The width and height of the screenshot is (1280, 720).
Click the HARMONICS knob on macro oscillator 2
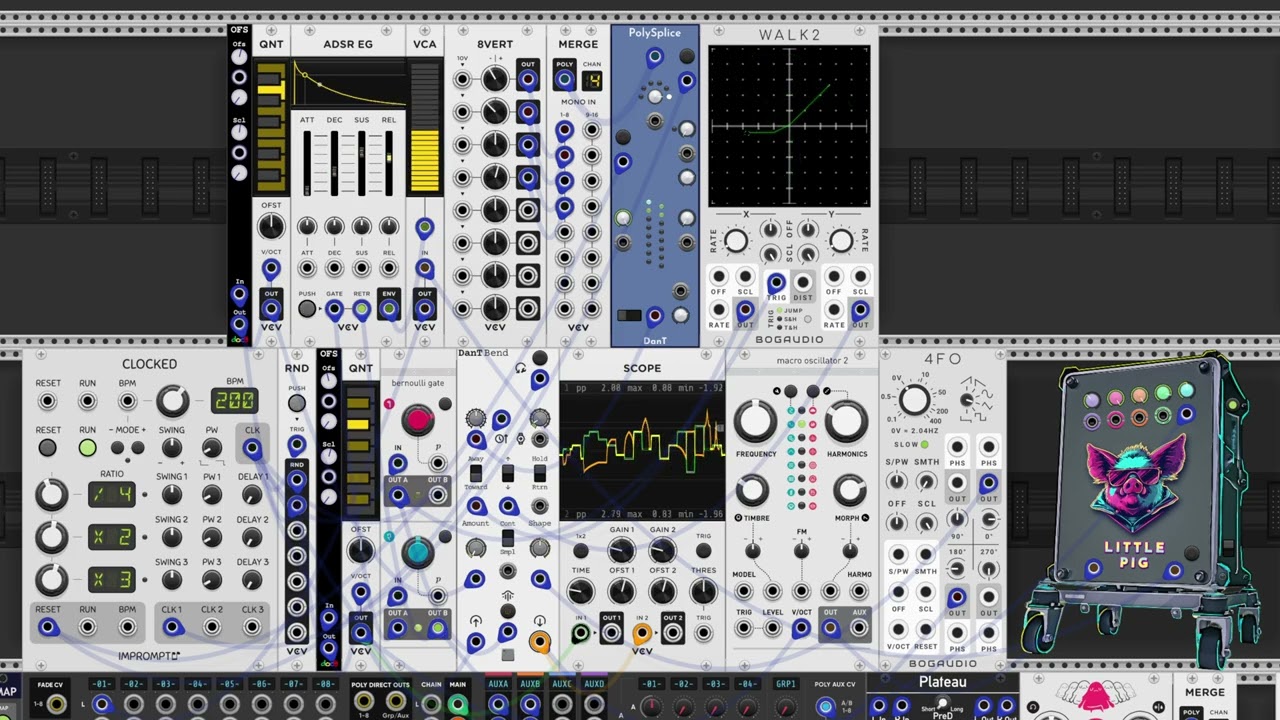pyautogui.click(x=847, y=422)
